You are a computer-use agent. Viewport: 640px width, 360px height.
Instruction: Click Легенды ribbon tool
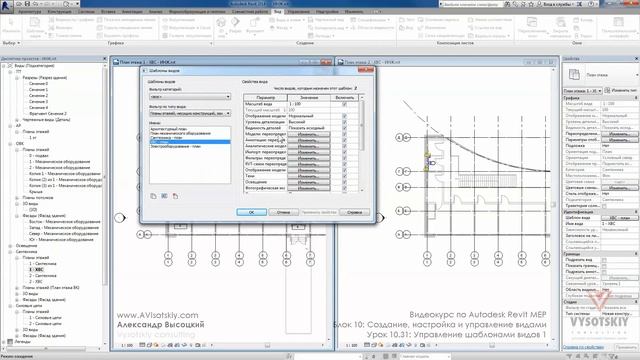tap(322, 36)
